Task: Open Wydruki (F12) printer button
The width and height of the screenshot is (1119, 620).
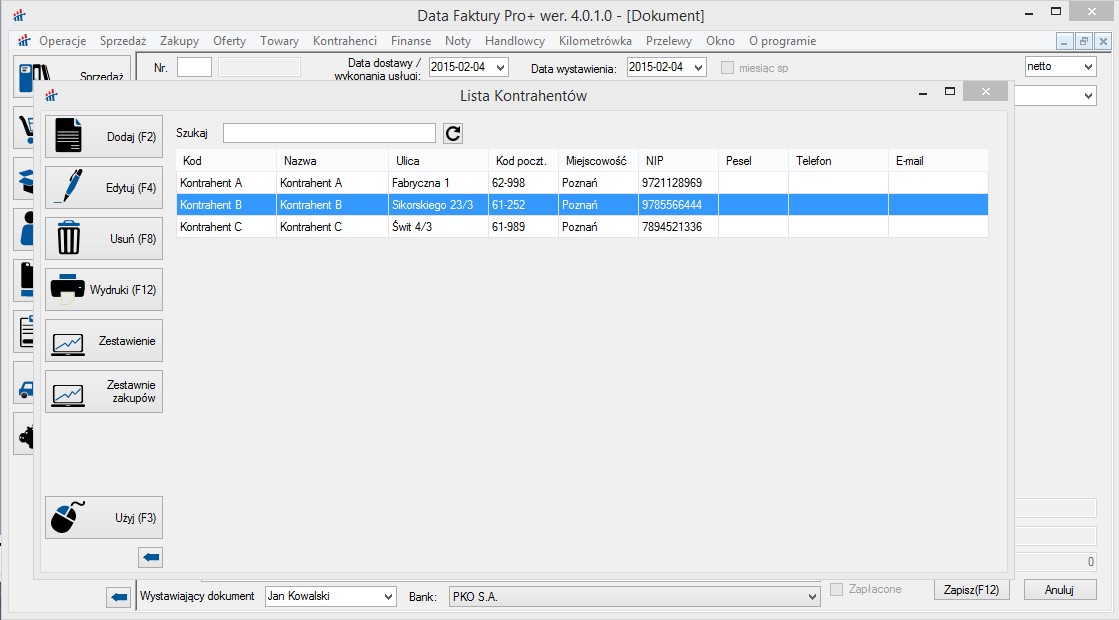Action: point(104,290)
